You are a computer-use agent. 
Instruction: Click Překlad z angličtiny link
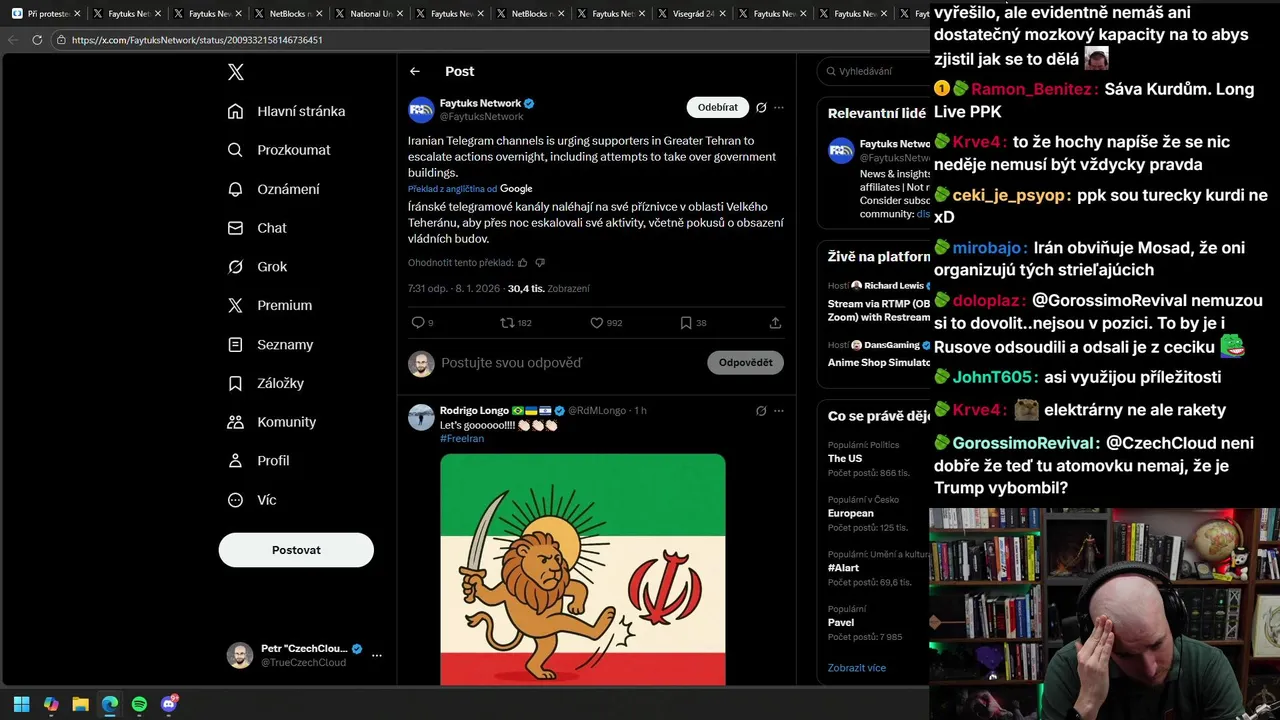point(452,189)
